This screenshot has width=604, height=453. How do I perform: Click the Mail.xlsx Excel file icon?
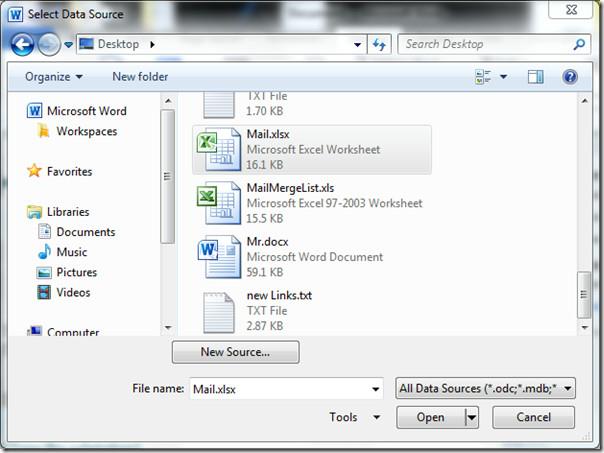click(x=217, y=150)
